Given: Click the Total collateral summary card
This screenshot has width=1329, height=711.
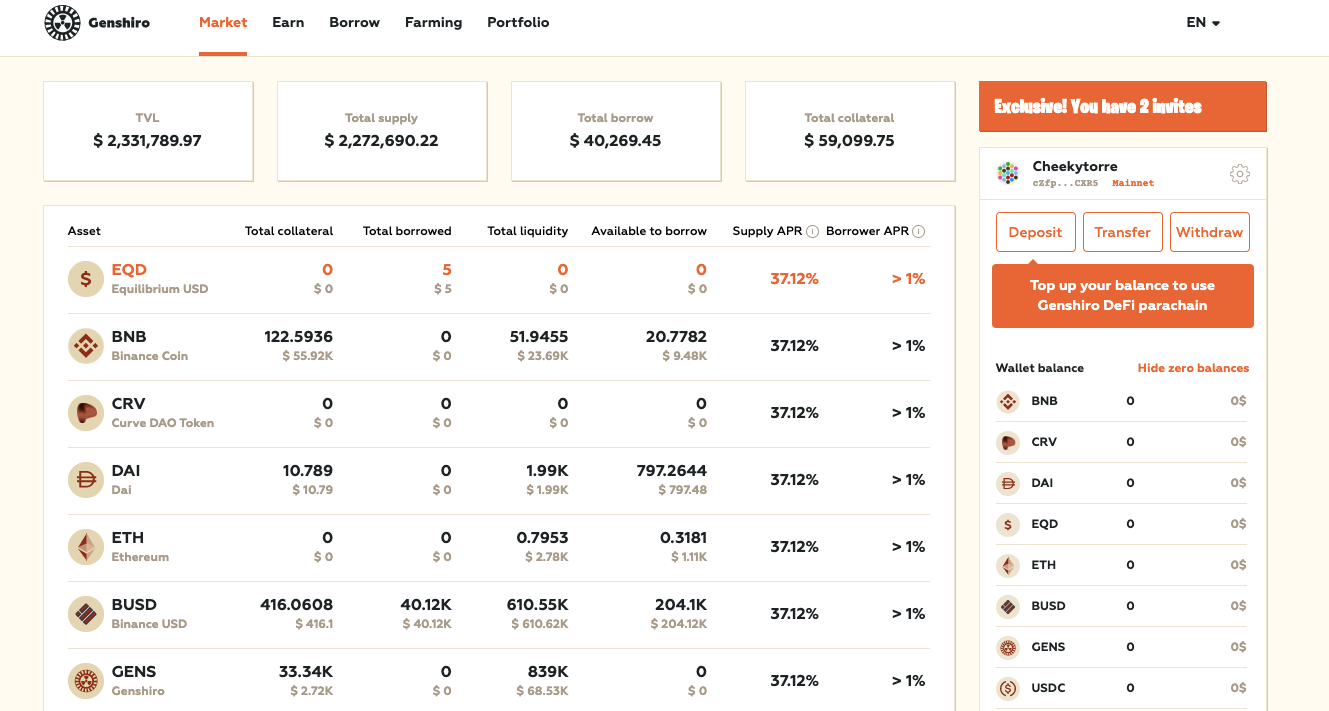Looking at the screenshot, I should (850, 131).
